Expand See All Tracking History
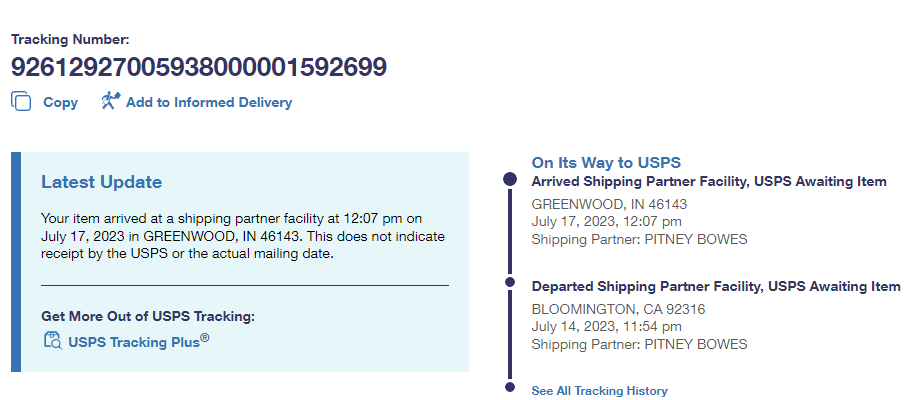 coord(599,391)
